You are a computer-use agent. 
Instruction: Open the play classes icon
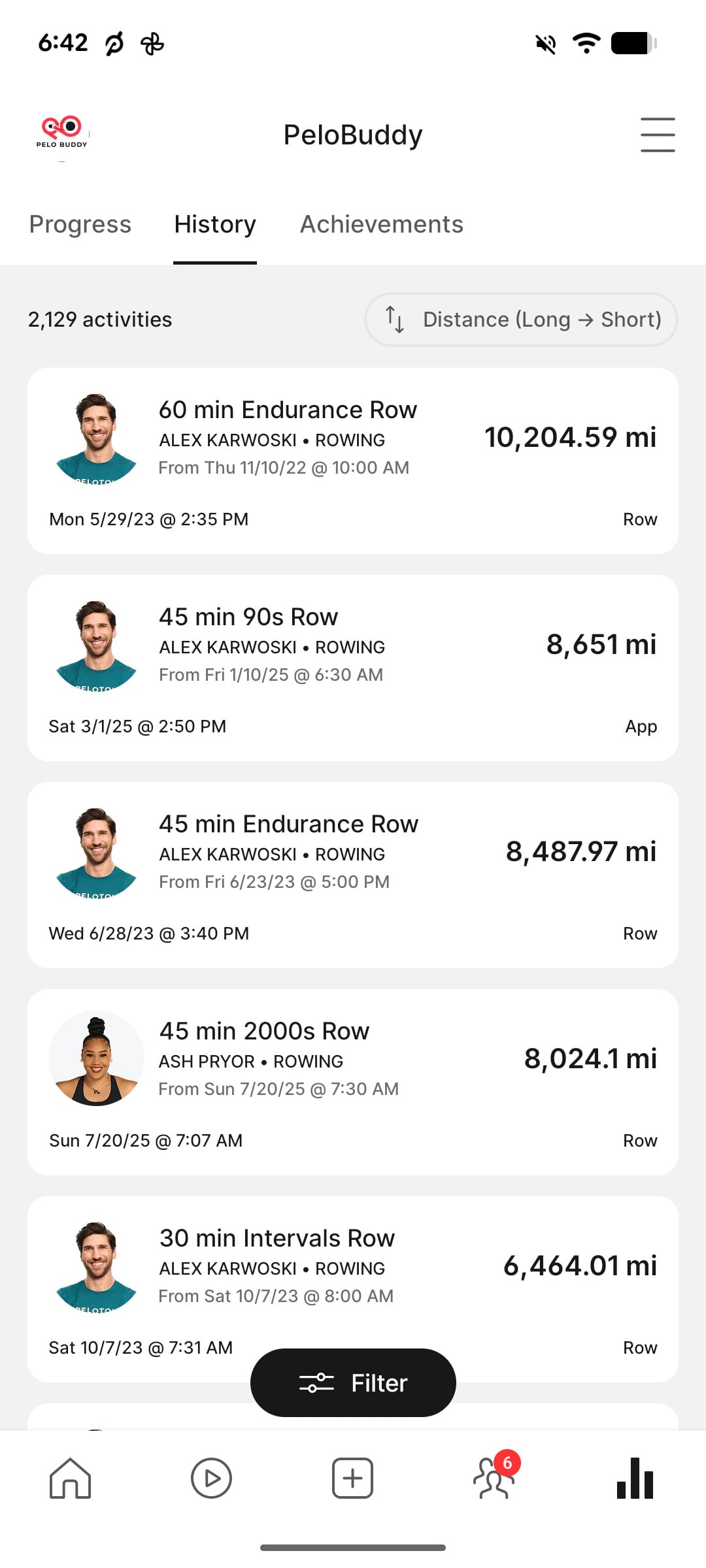pyautogui.click(x=211, y=1478)
